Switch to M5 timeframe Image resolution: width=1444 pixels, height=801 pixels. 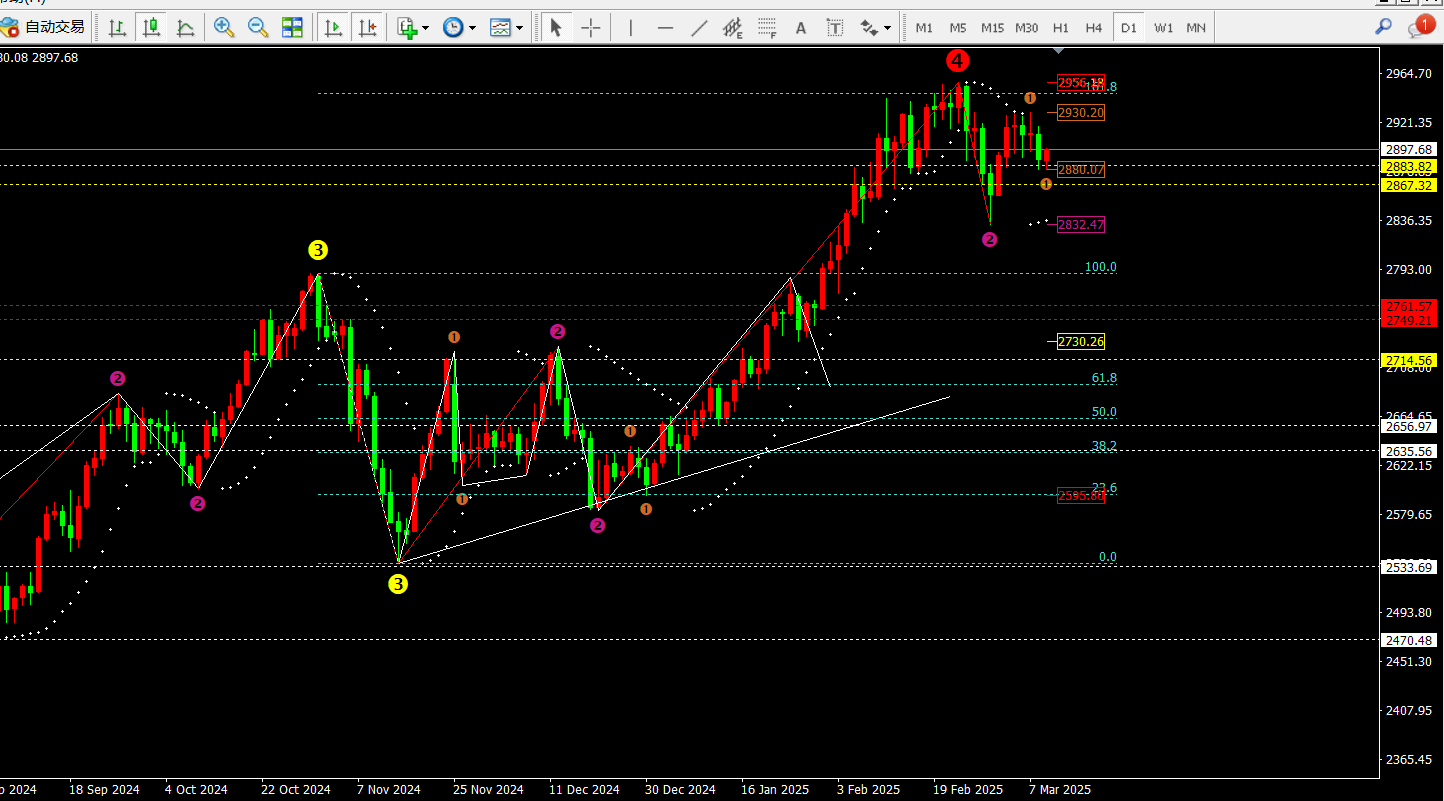(958, 27)
